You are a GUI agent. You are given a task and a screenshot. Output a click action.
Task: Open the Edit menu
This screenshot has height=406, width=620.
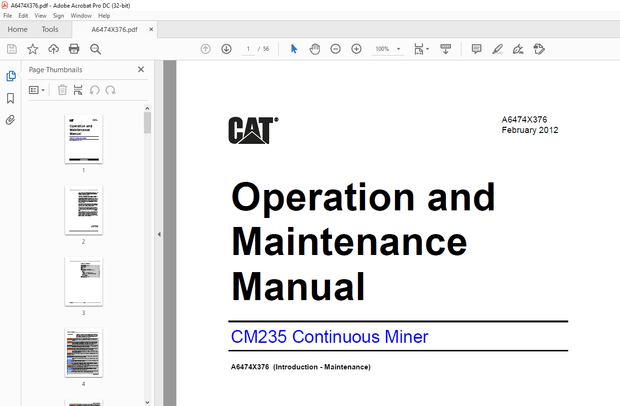(x=23, y=16)
